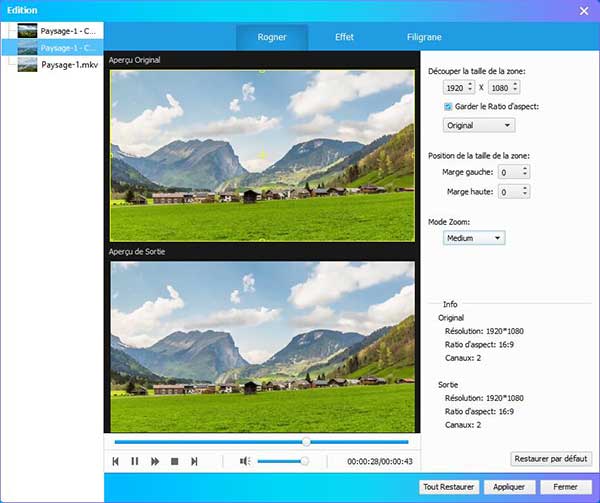Viewport: 600px width, 503px height.
Task: Close the Edition window
Action: pyautogui.click(x=584, y=10)
